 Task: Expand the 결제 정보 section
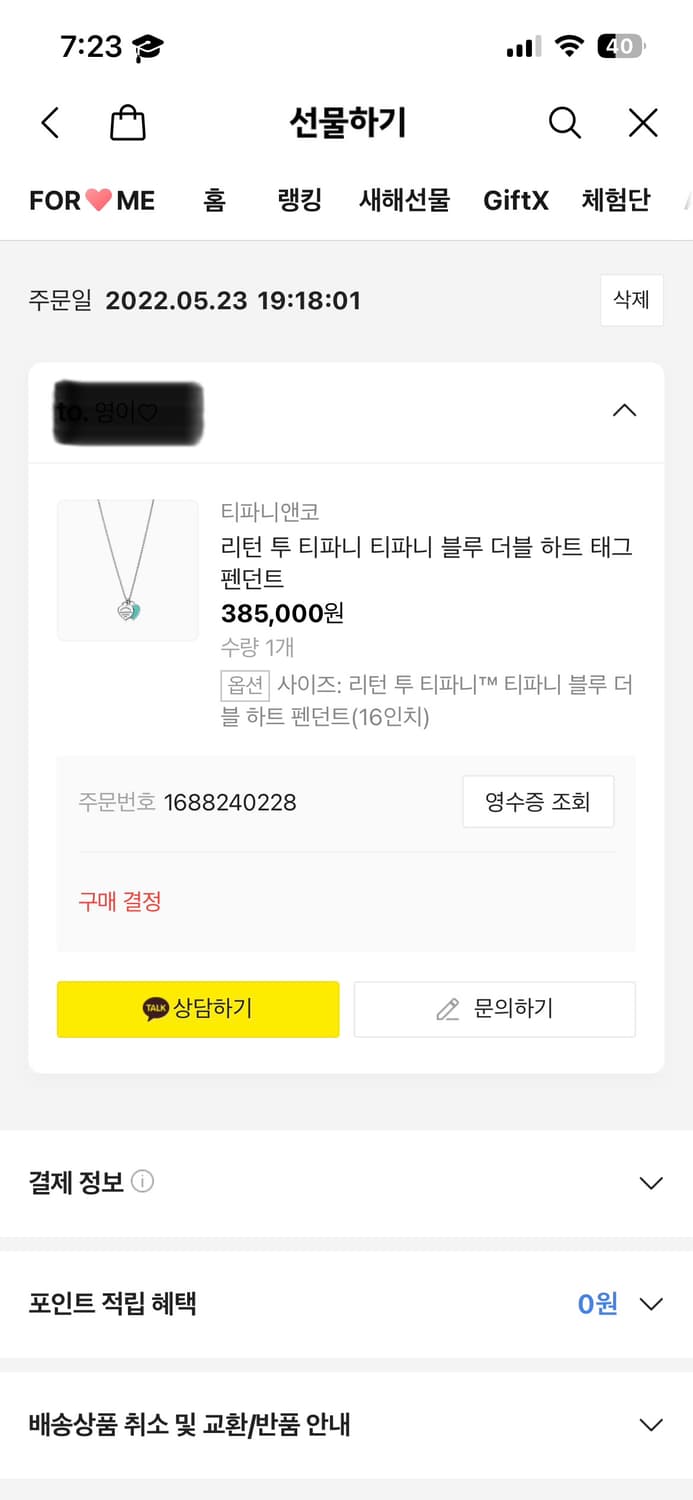(x=653, y=1181)
